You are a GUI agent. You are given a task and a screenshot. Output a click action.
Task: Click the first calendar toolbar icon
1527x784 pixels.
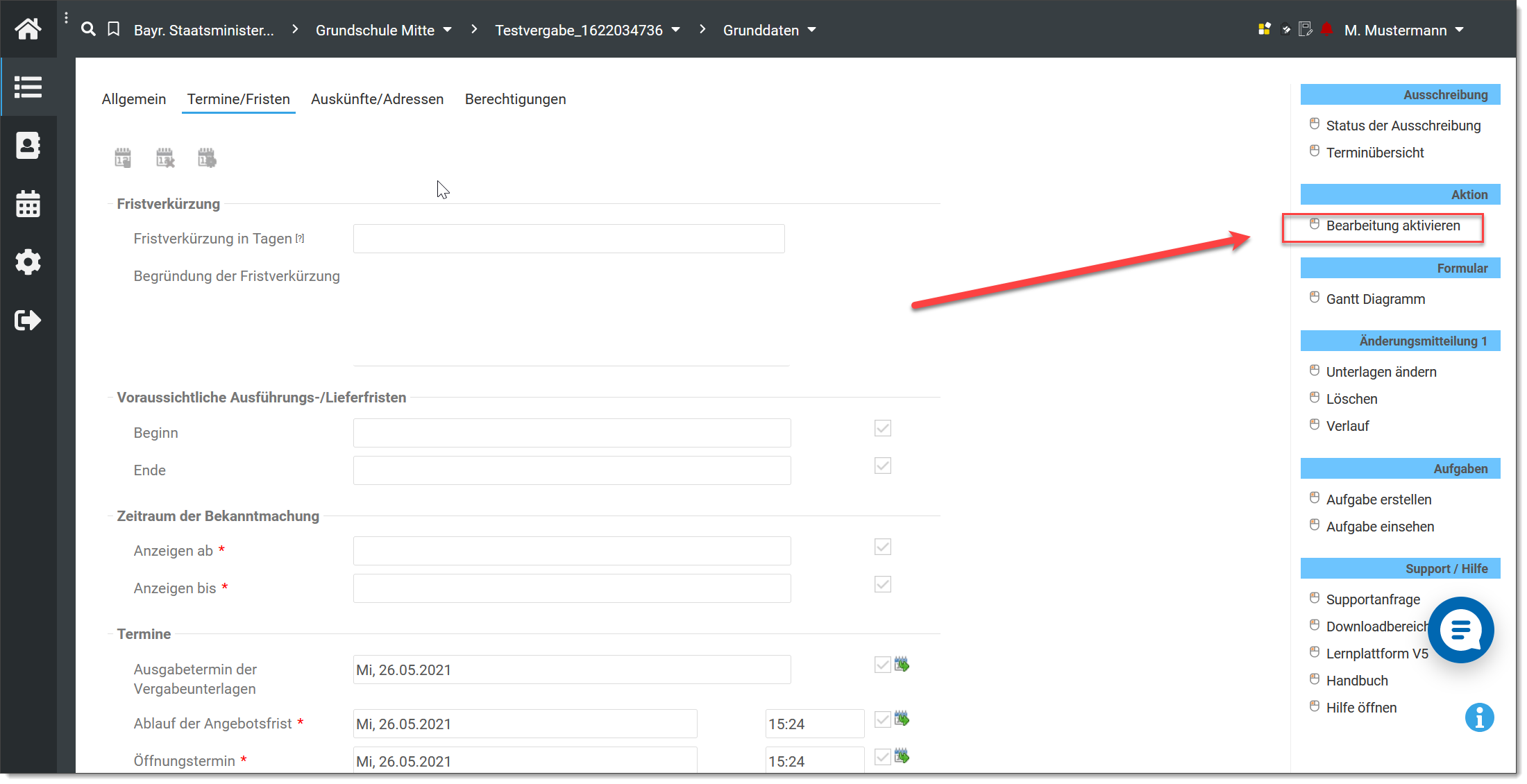click(x=123, y=158)
